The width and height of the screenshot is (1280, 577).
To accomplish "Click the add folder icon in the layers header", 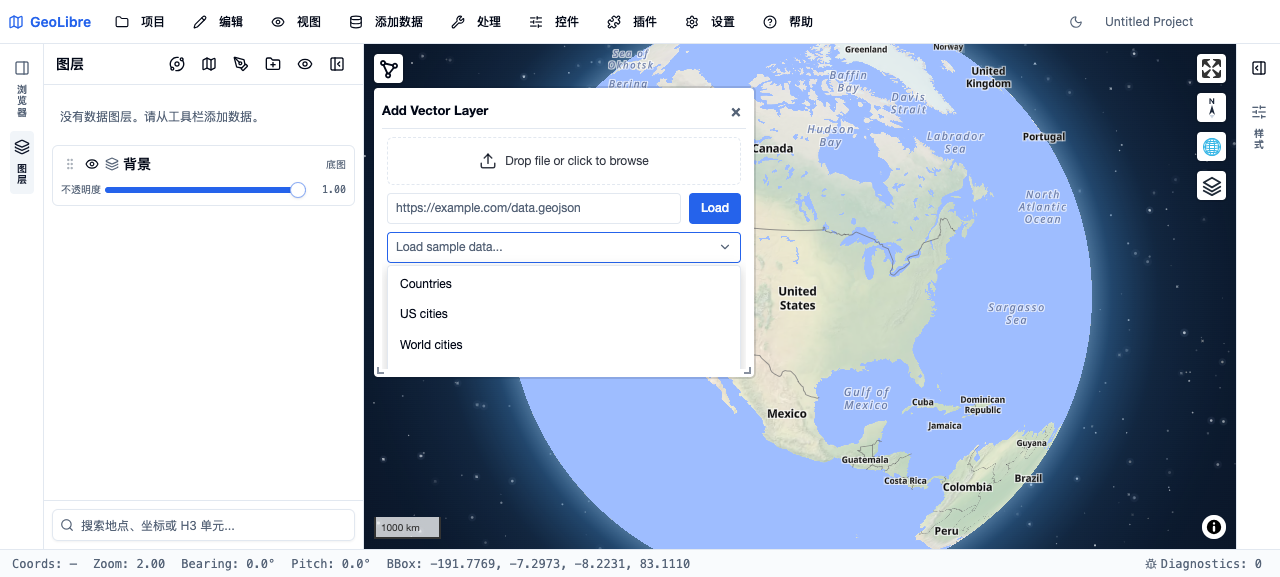I will pyautogui.click(x=273, y=64).
